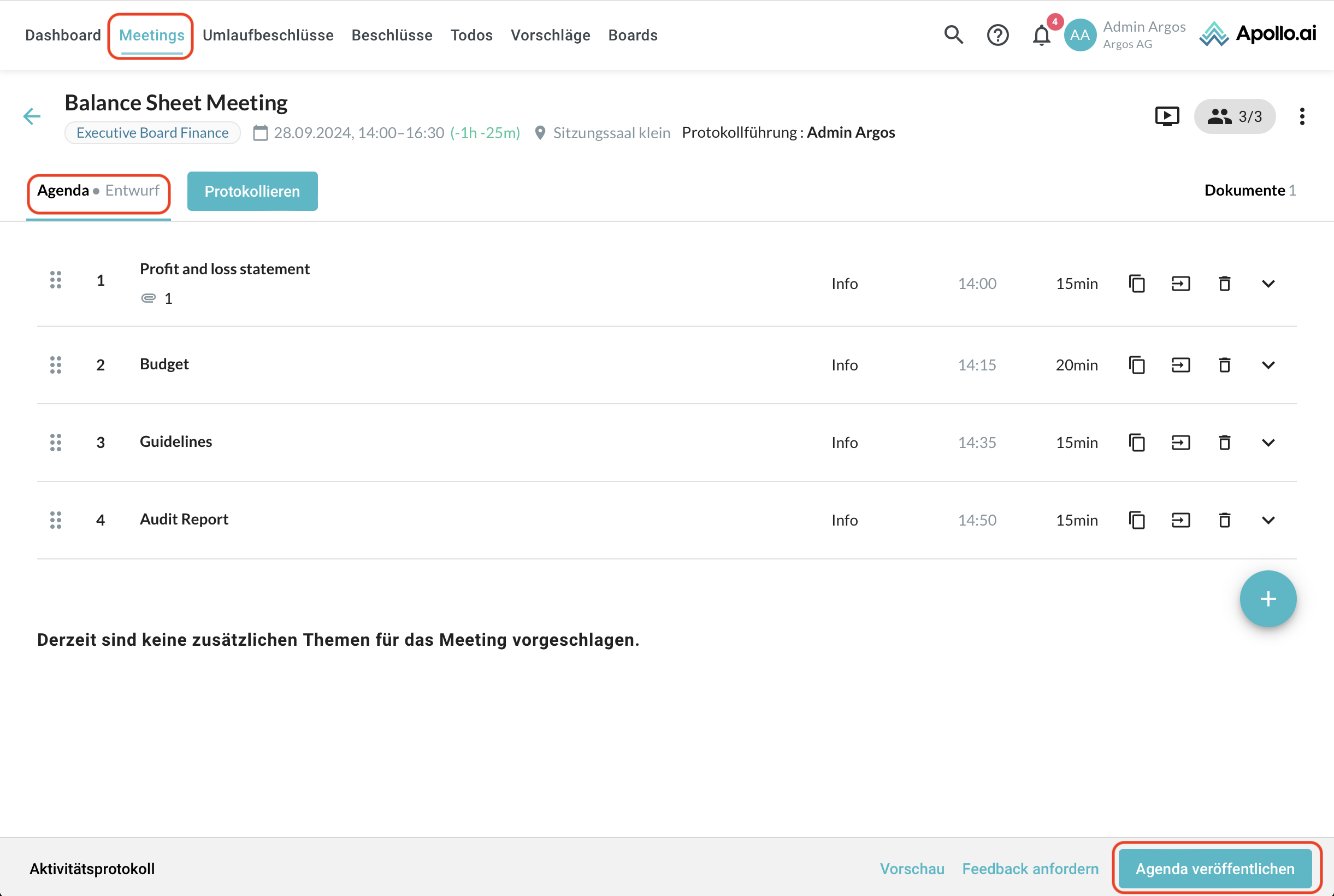
Task: Expand the Profit and loss statement row
Action: tap(1268, 284)
